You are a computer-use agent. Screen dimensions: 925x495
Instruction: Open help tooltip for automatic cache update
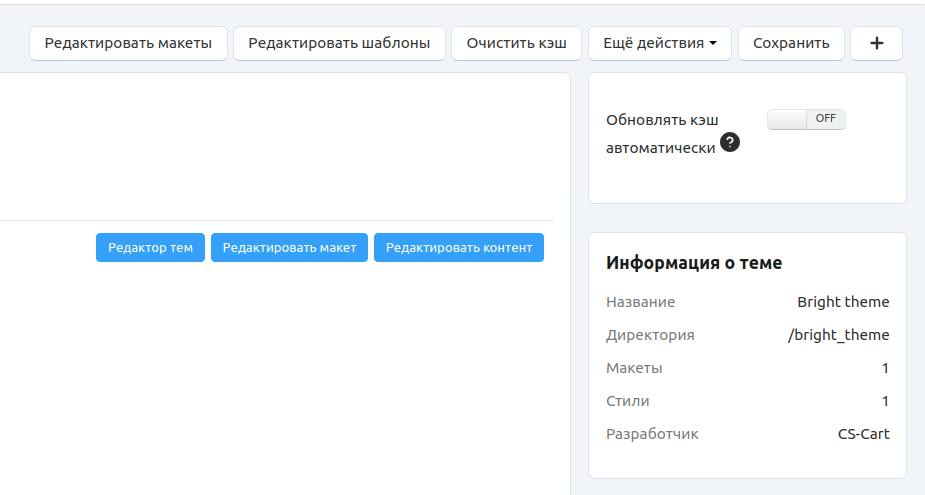coord(730,144)
